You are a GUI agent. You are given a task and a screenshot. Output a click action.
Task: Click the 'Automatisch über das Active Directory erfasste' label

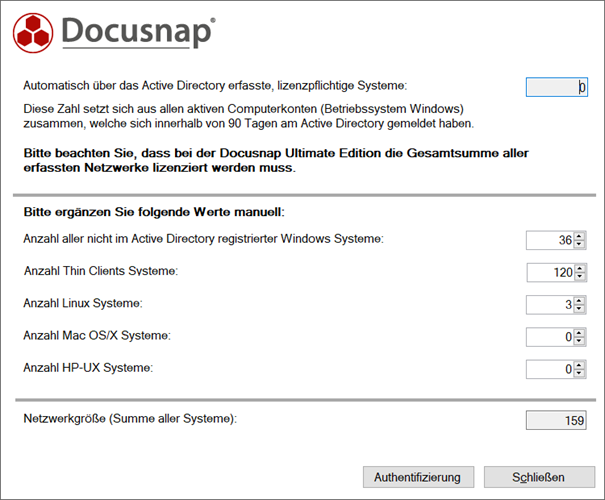click(x=215, y=85)
